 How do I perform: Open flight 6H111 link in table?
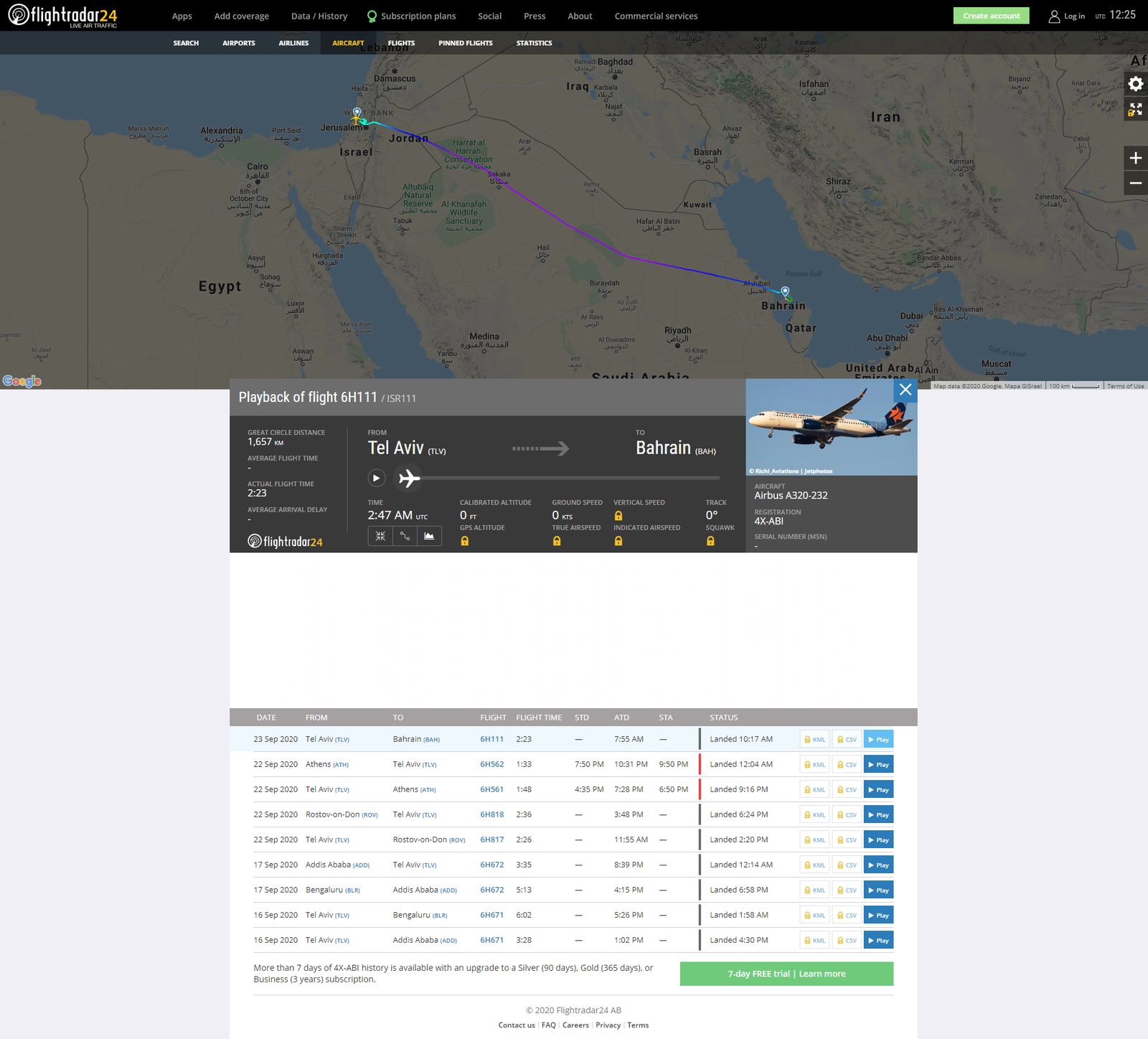point(491,739)
